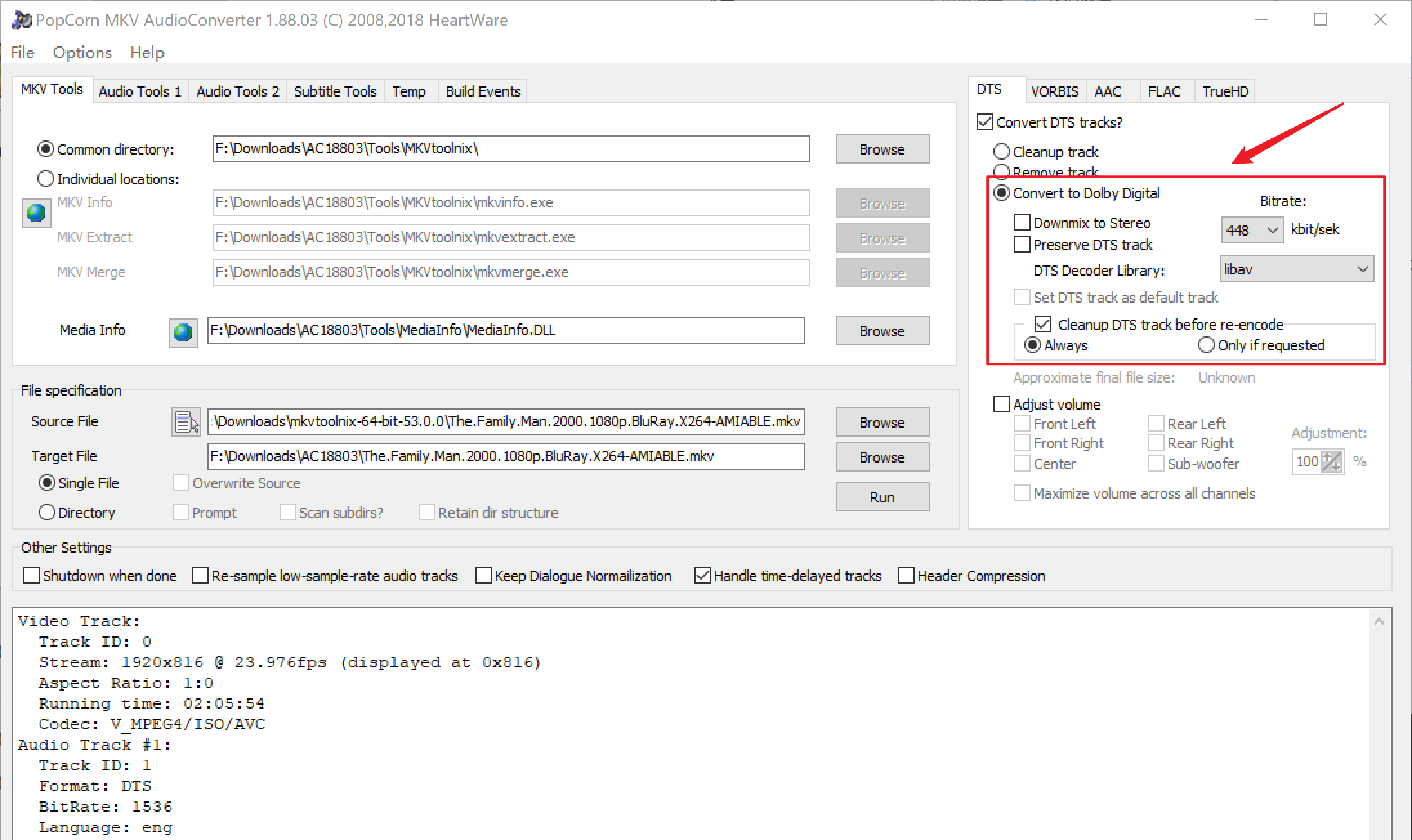1412x840 pixels.
Task: Check the Preserve DTS track option
Action: pyautogui.click(x=1022, y=245)
